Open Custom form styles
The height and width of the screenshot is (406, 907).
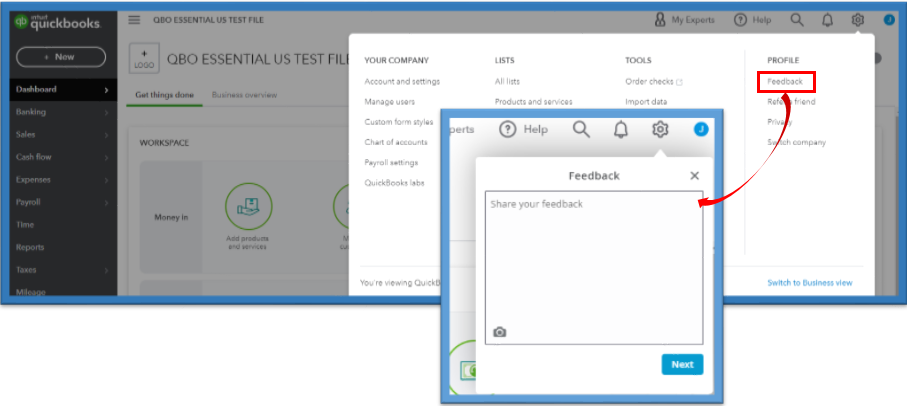399,122
